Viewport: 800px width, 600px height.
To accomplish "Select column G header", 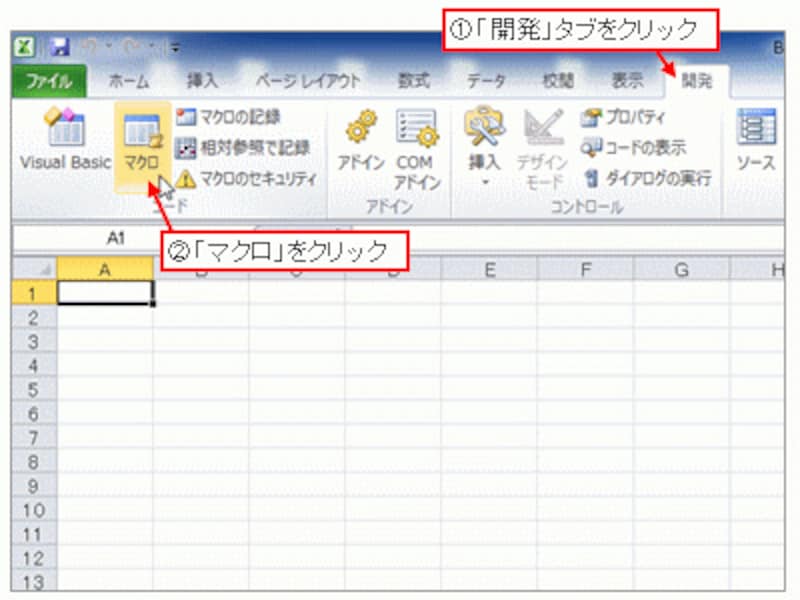I will (x=681, y=269).
